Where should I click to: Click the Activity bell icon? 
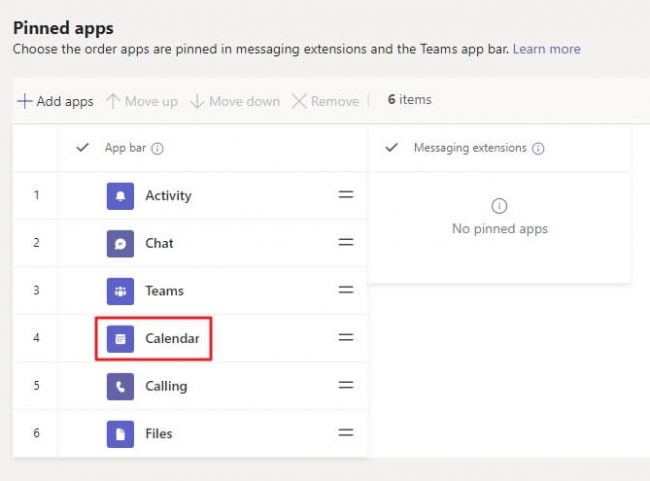120,196
